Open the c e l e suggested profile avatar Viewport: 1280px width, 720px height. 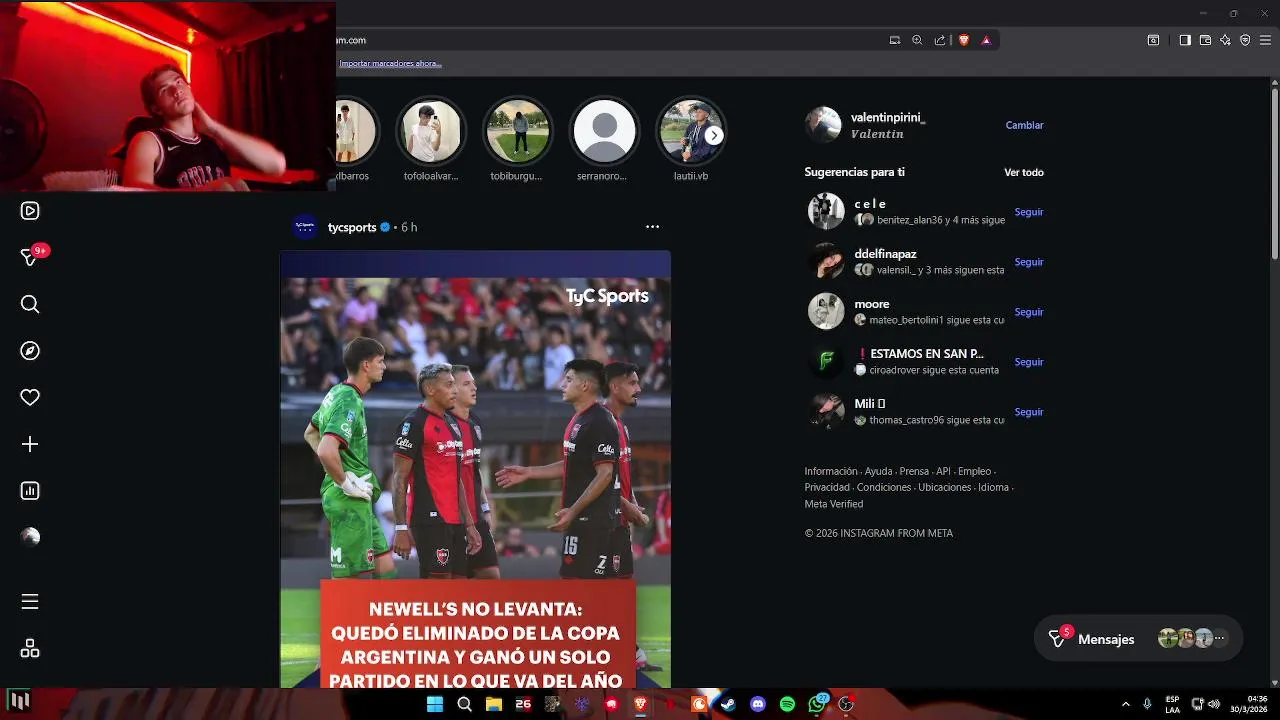826,211
